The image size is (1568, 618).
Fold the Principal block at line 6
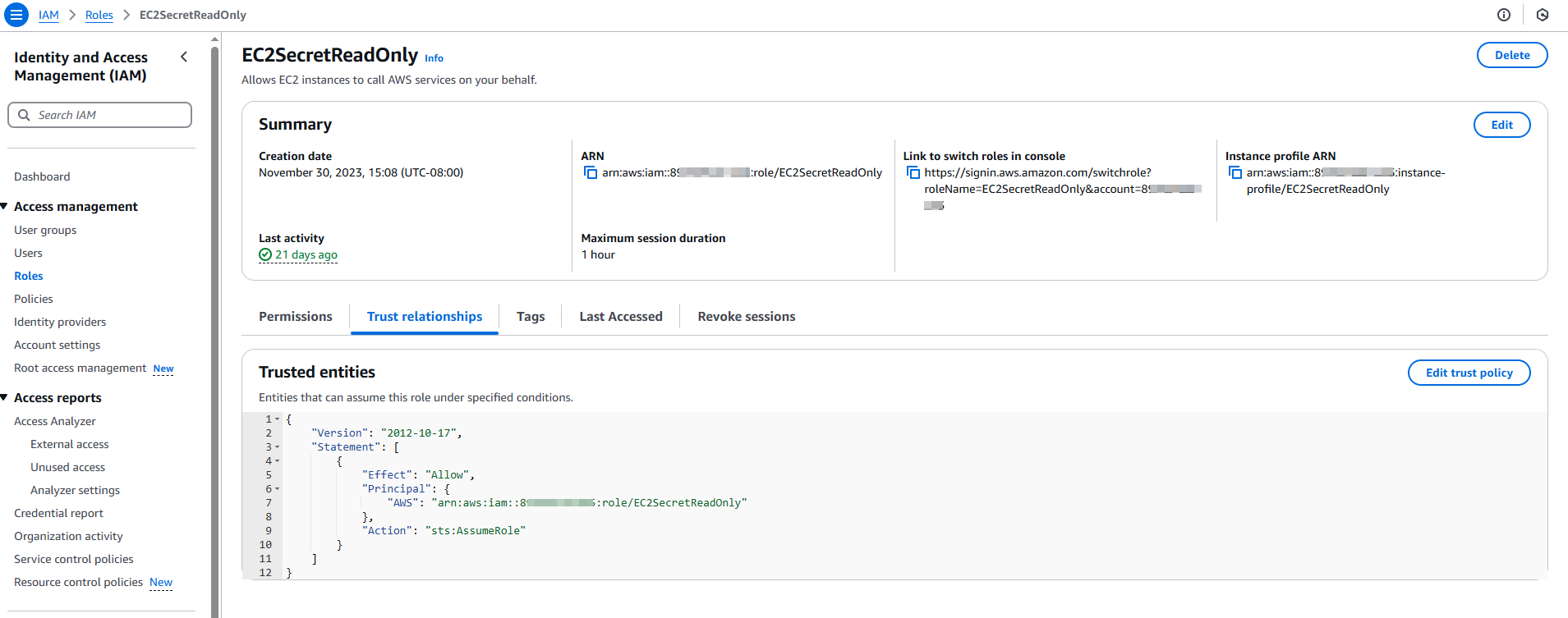click(x=277, y=489)
